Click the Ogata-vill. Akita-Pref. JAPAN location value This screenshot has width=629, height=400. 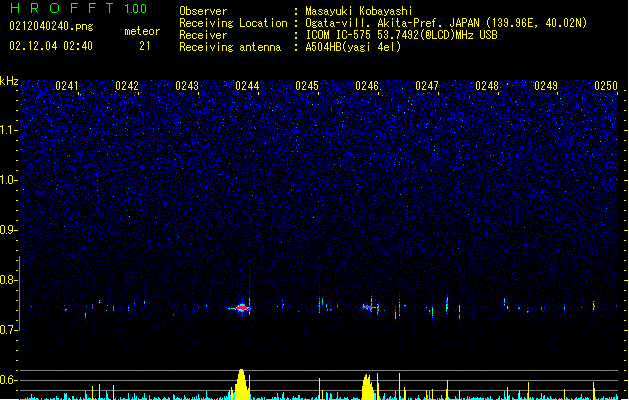[446, 23]
